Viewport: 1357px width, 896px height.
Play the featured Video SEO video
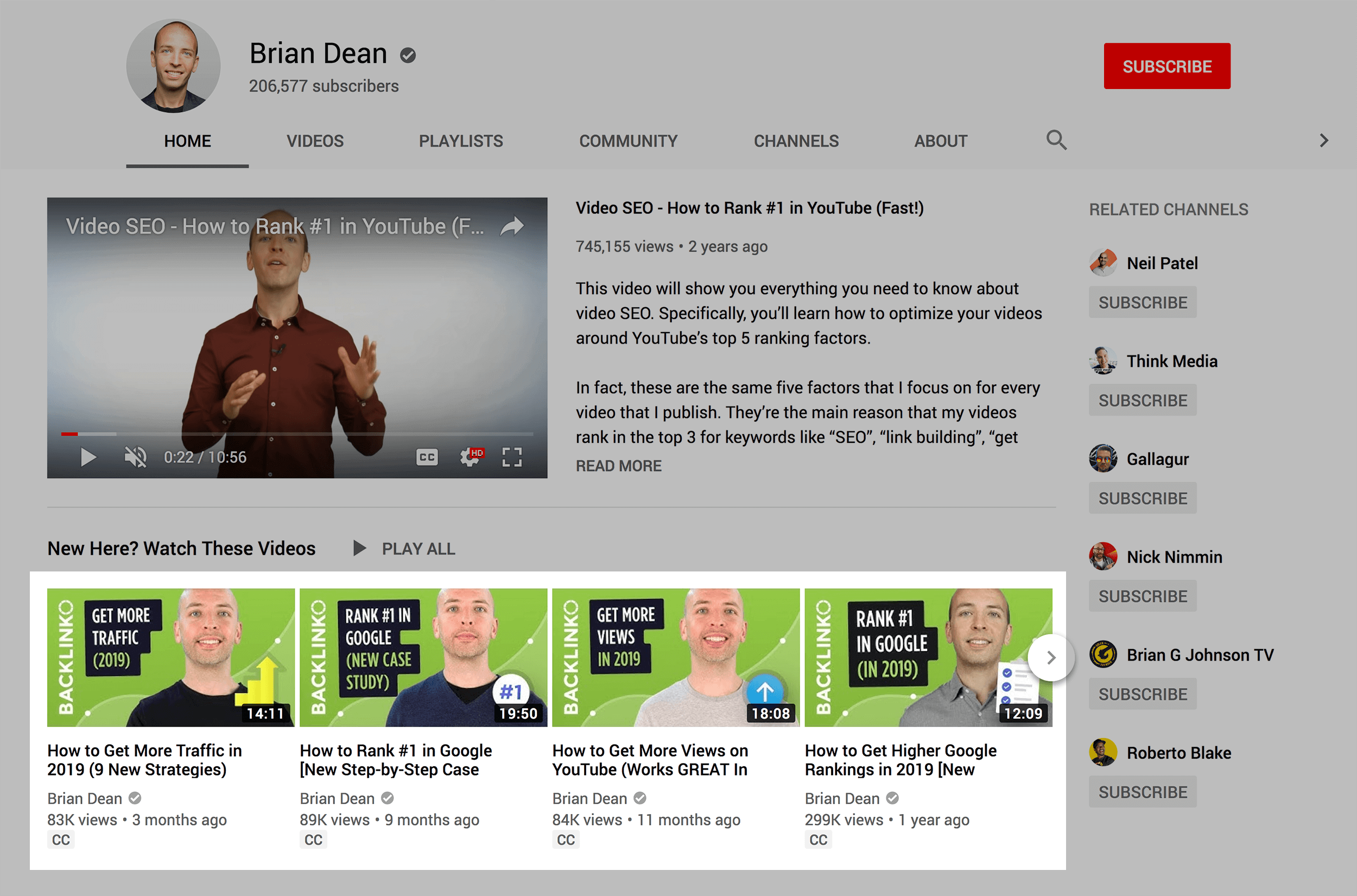[88, 457]
